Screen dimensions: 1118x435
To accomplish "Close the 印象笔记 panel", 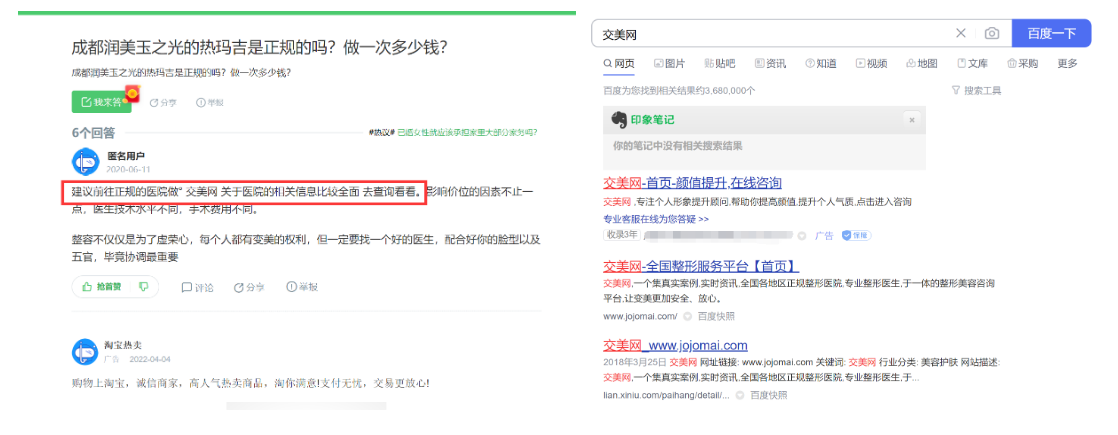I will point(911,120).
